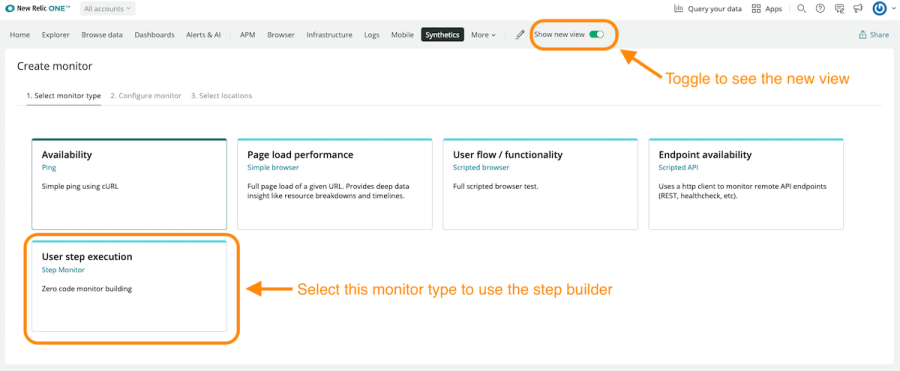Click the search magnifier icon

click(x=802, y=9)
